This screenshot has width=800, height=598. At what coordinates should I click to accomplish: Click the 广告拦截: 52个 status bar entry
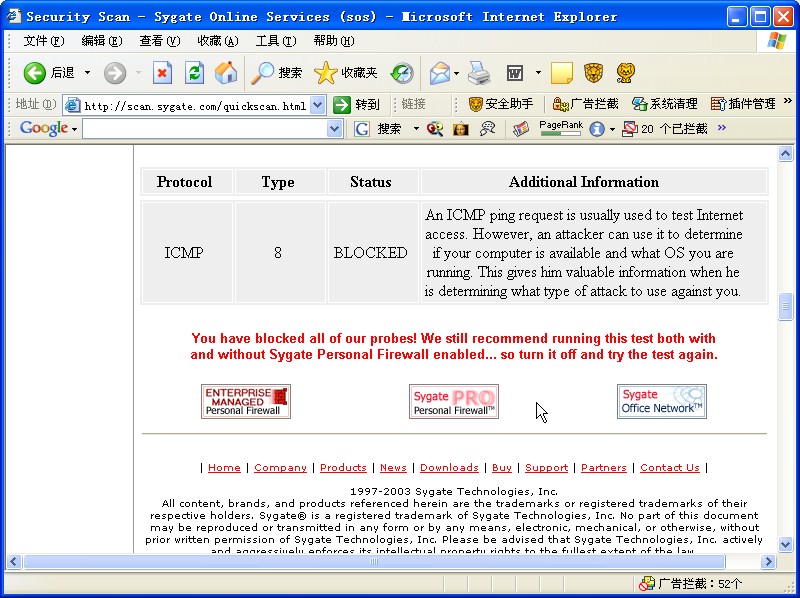coord(690,584)
